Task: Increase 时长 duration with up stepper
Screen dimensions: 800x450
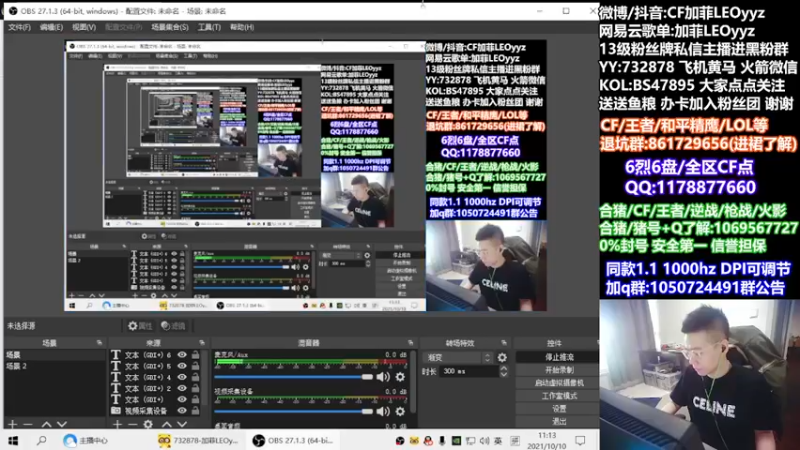Action: coord(504,368)
